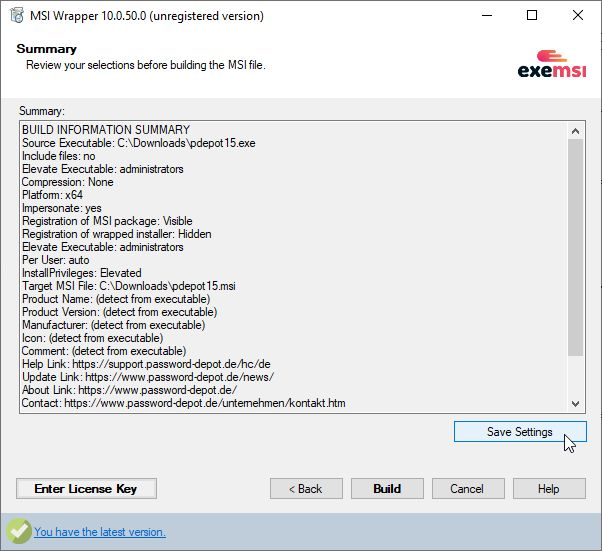Cancel the MSI Wrapper wizard
The width and height of the screenshot is (602, 551).
pyautogui.click(x=468, y=488)
